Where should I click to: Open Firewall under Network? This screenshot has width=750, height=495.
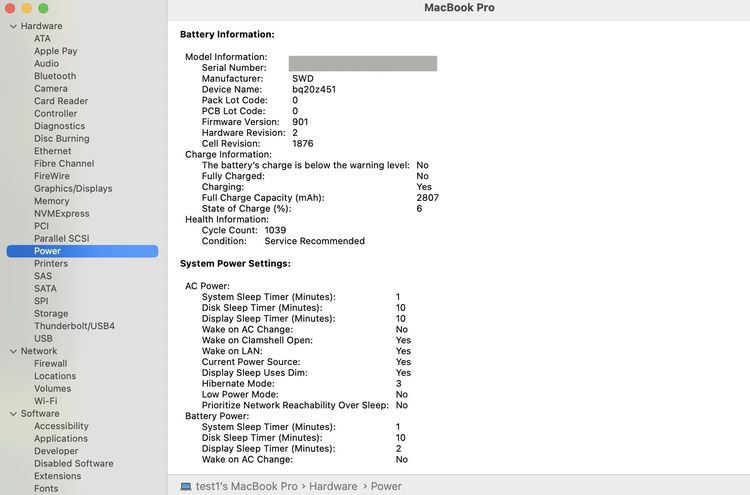(51, 363)
